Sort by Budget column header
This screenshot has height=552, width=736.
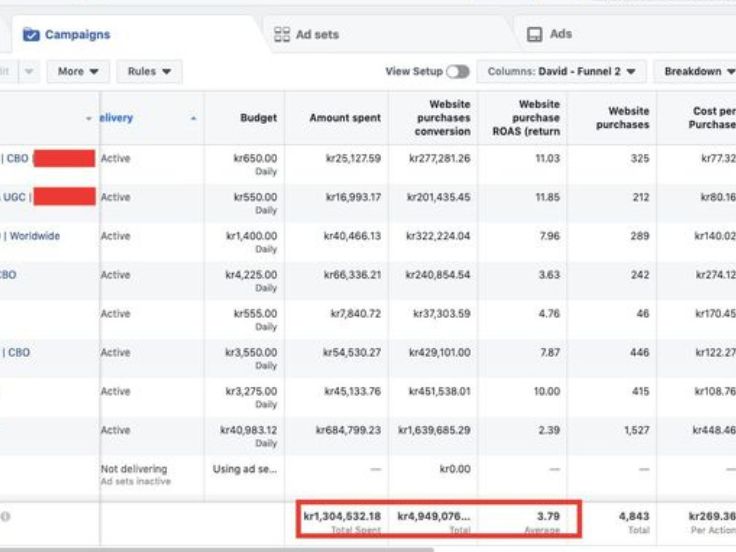(x=258, y=118)
